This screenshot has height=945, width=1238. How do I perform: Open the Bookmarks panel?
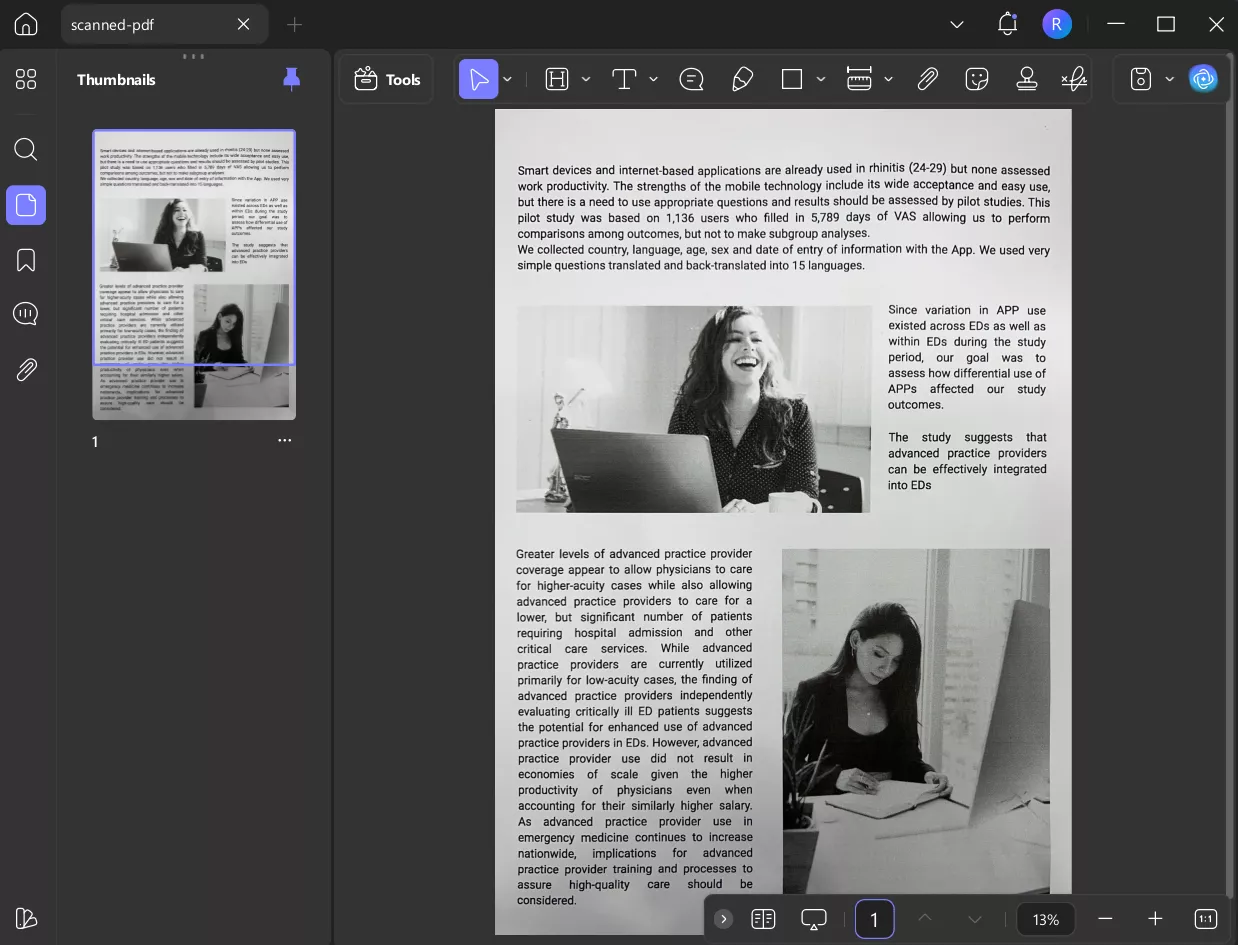pos(26,259)
